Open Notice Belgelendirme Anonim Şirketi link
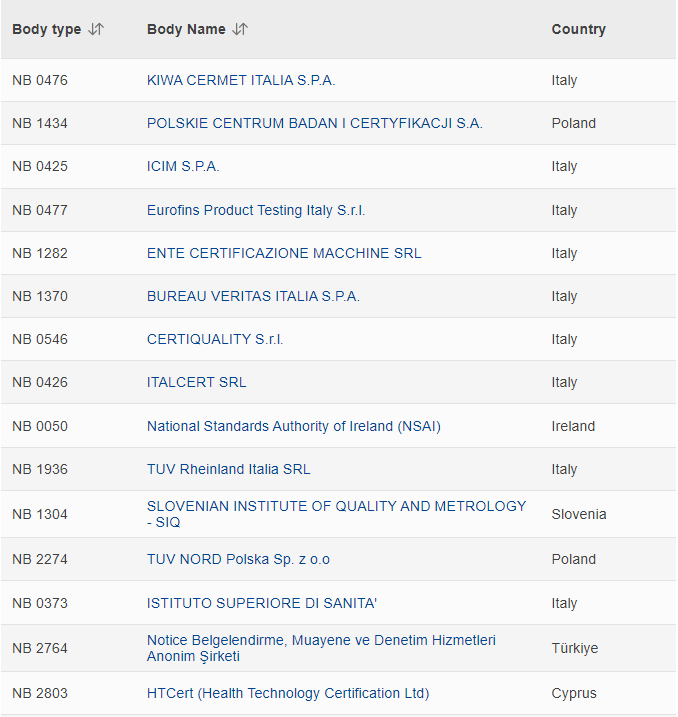Viewport: 678px width, 717px height. click(x=321, y=648)
